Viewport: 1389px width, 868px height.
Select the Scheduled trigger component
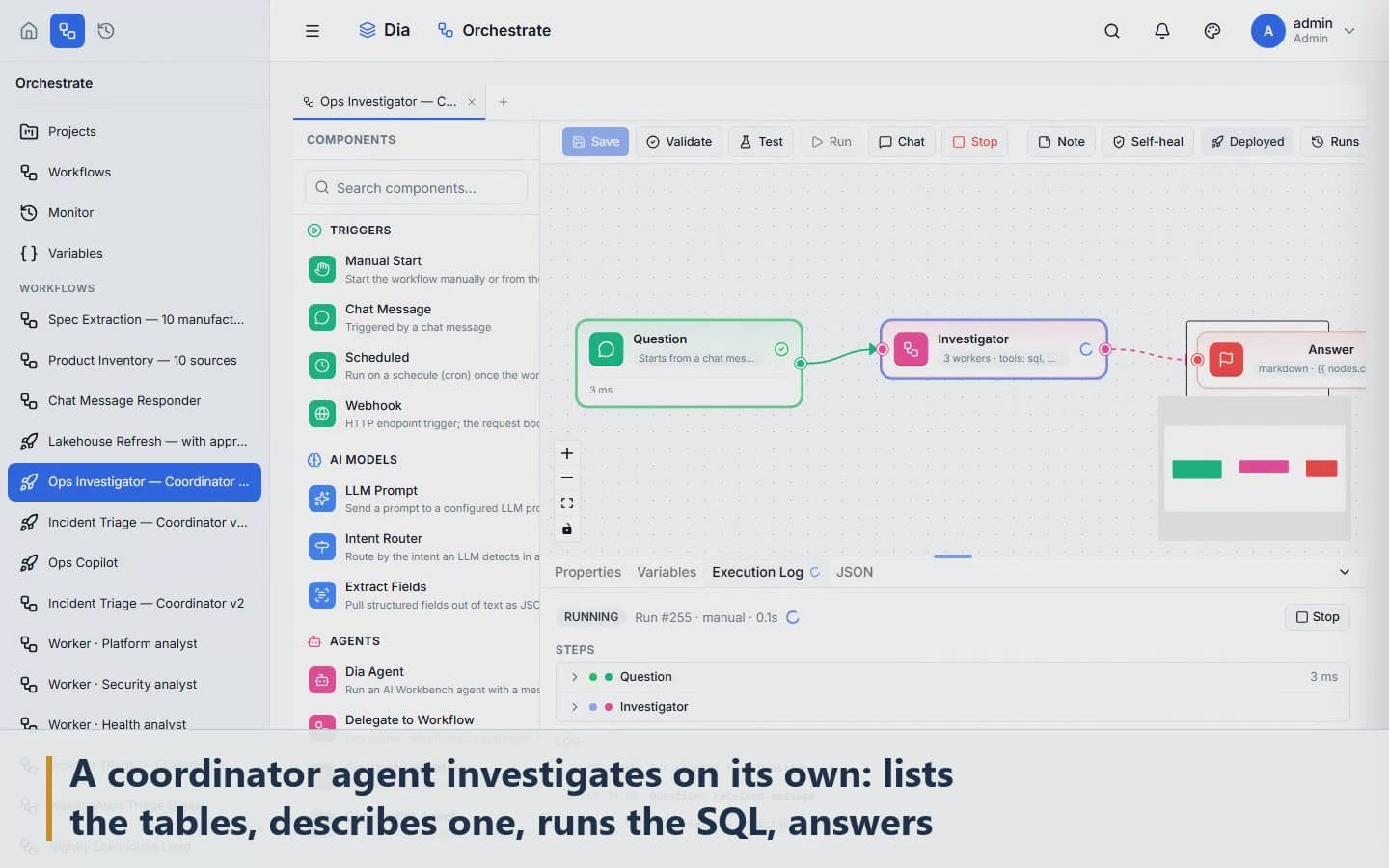pyautogui.click(x=422, y=366)
